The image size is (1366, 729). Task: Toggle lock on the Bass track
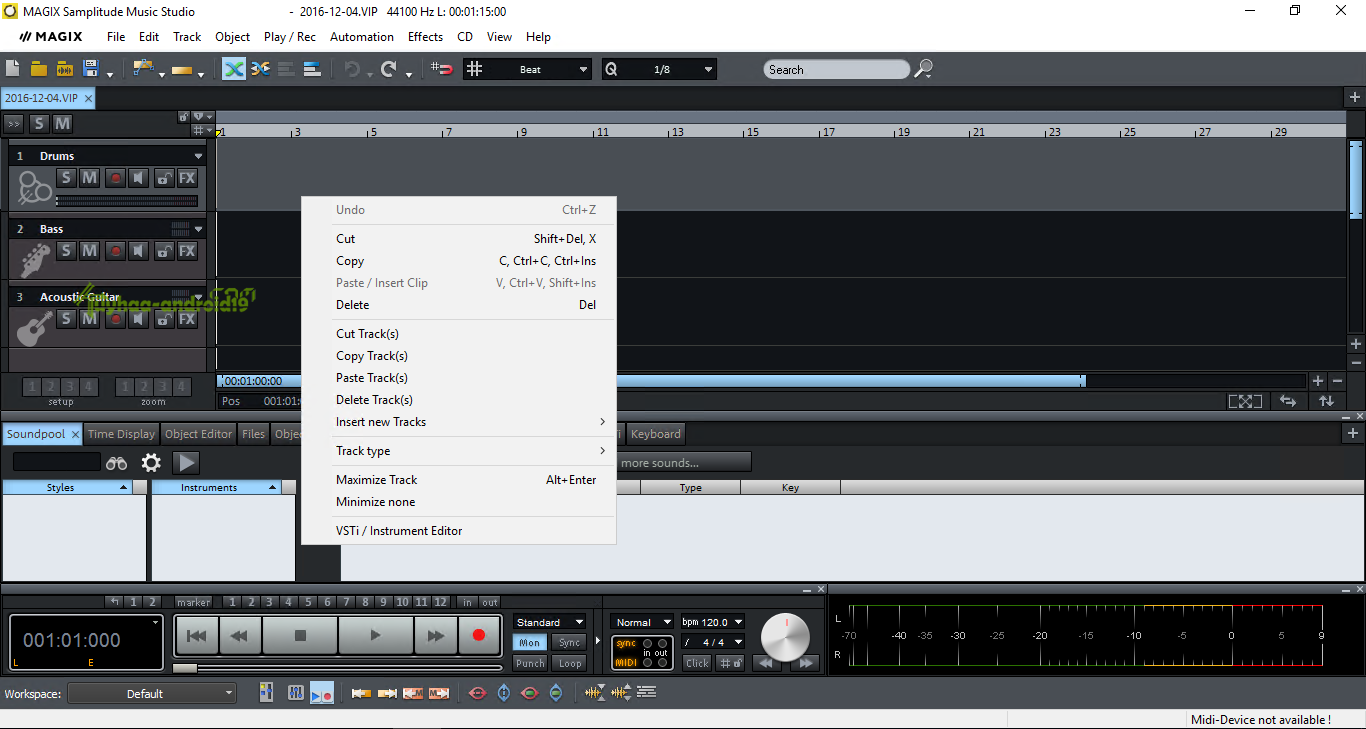pyautogui.click(x=163, y=251)
